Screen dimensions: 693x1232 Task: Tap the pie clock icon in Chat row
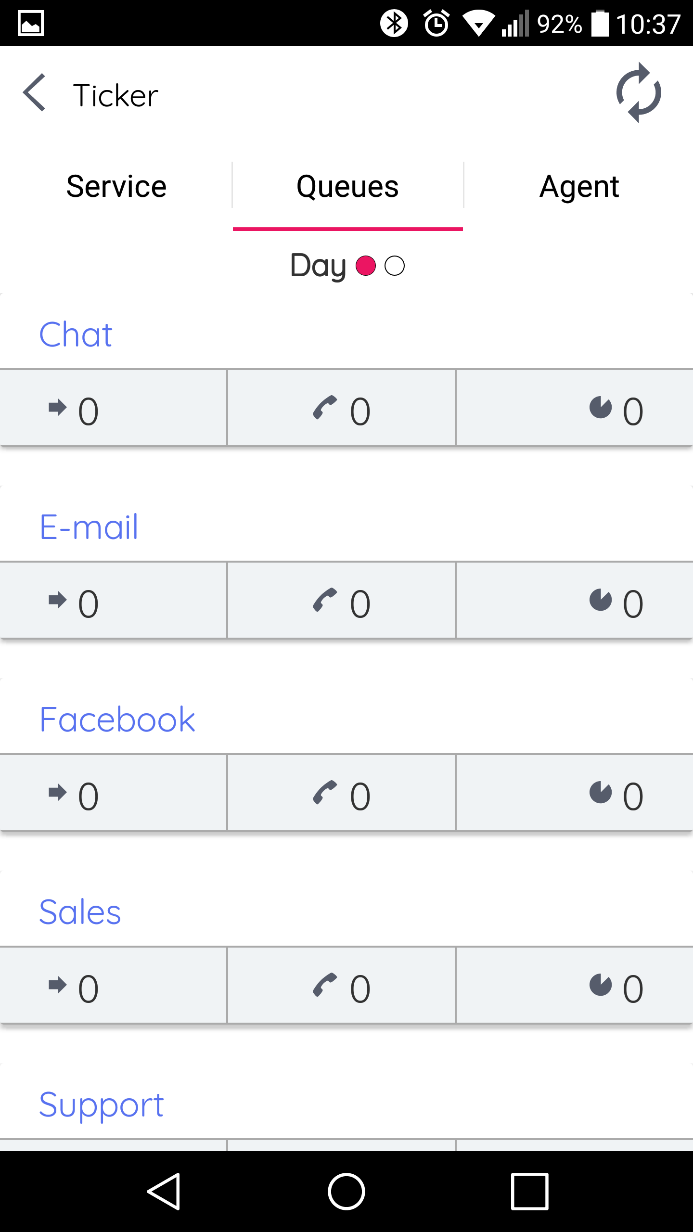600,407
